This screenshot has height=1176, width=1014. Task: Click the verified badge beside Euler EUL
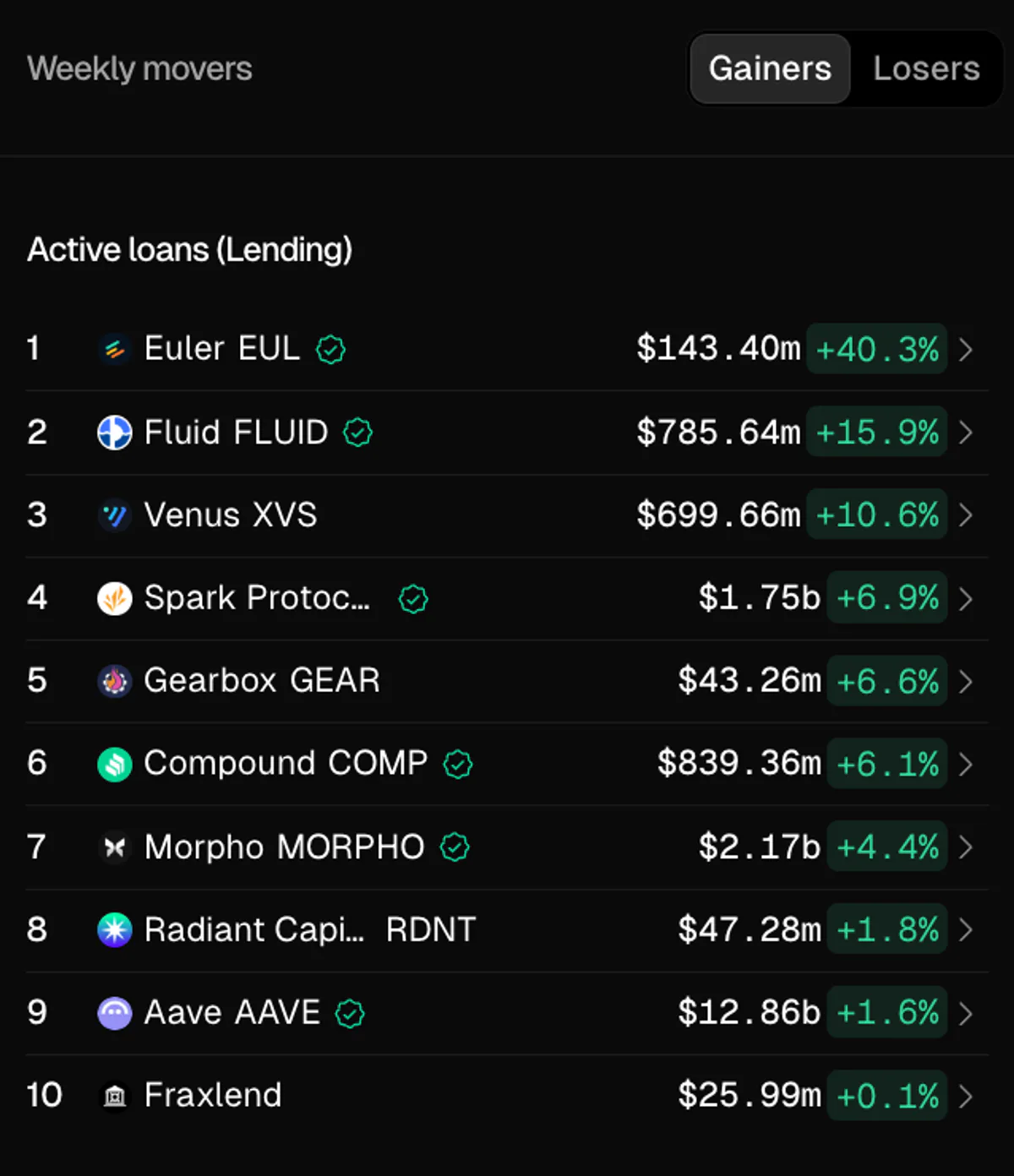(x=330, y=349)
